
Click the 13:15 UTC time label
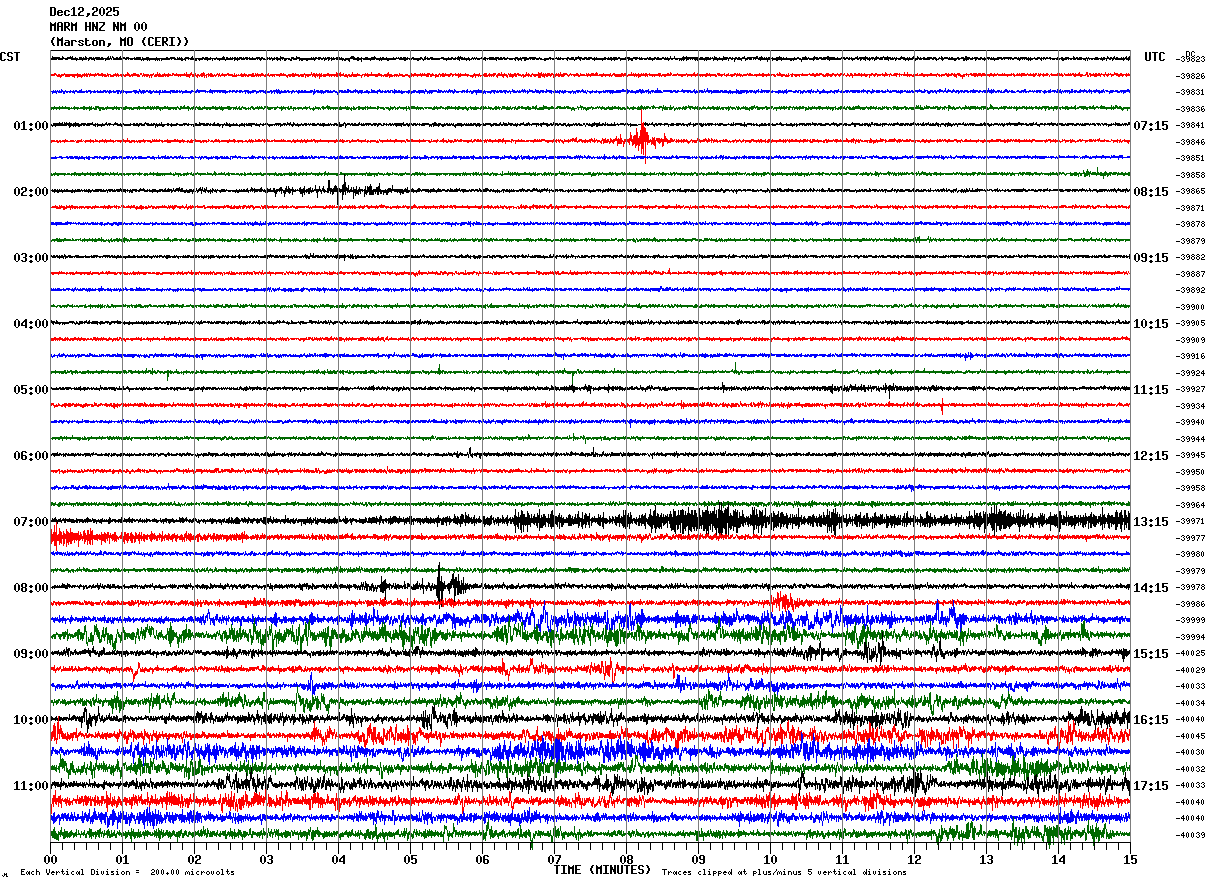click(1150, 522)
